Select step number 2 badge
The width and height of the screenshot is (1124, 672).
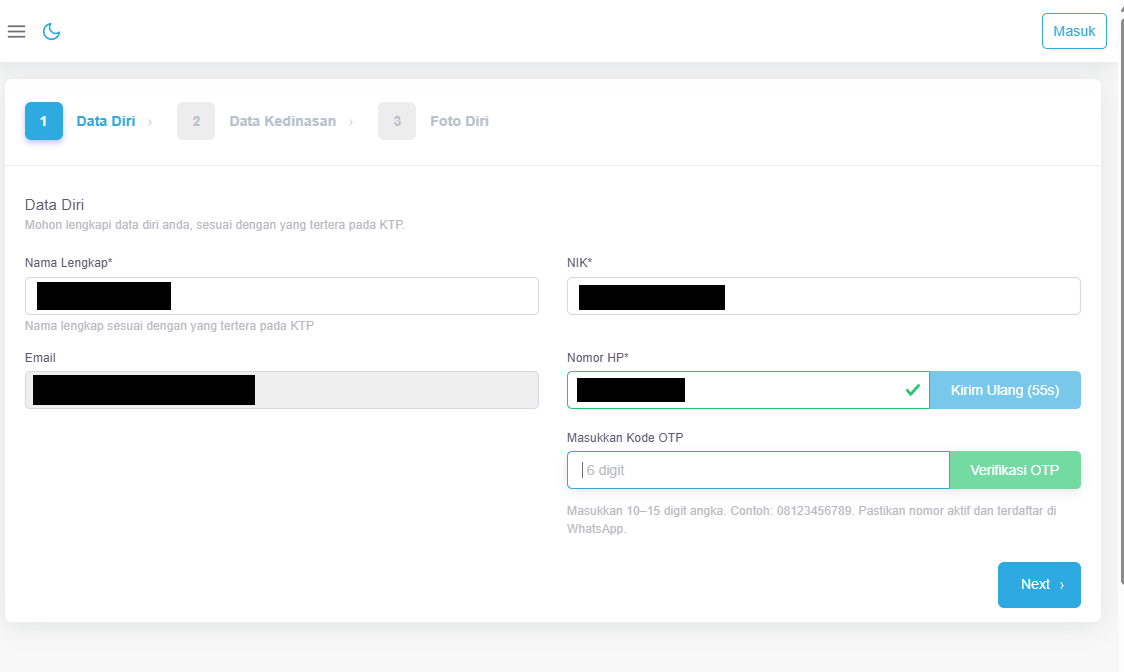point(196,121)
